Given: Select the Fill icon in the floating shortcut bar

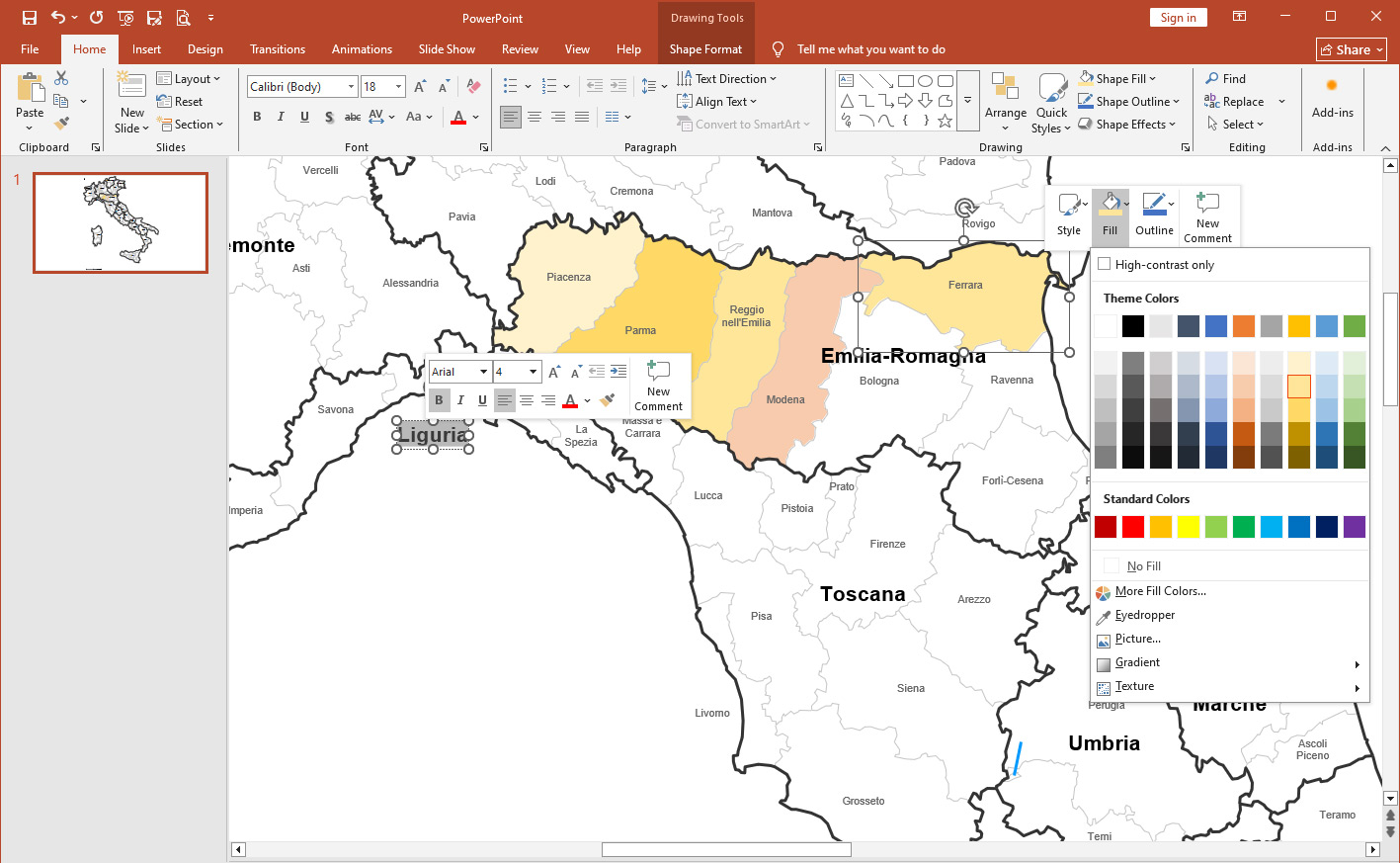Looking at the screenshot, I should 1110,216.
